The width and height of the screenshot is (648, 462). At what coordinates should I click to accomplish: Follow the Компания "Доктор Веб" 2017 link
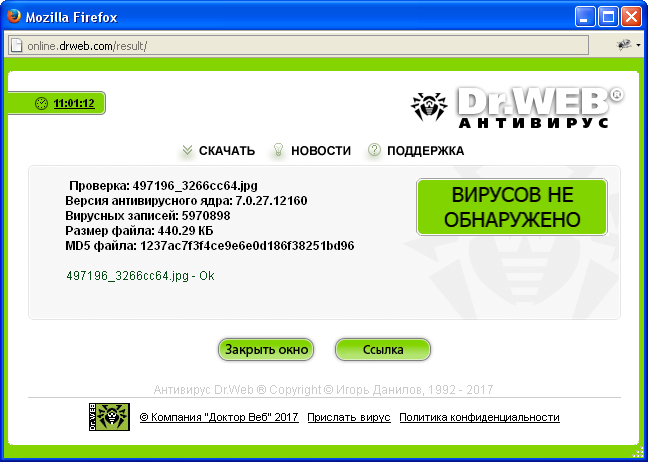pos(219,417)
